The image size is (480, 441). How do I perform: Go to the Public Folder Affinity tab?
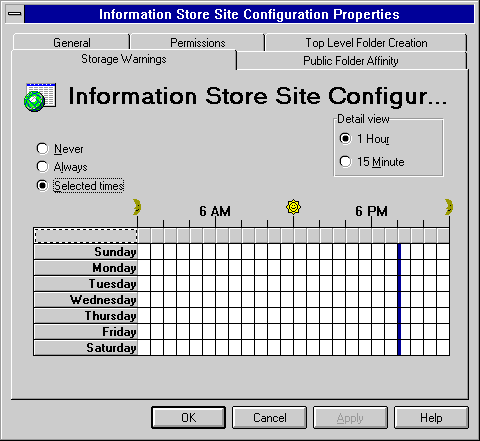click(x=351, y=61)
